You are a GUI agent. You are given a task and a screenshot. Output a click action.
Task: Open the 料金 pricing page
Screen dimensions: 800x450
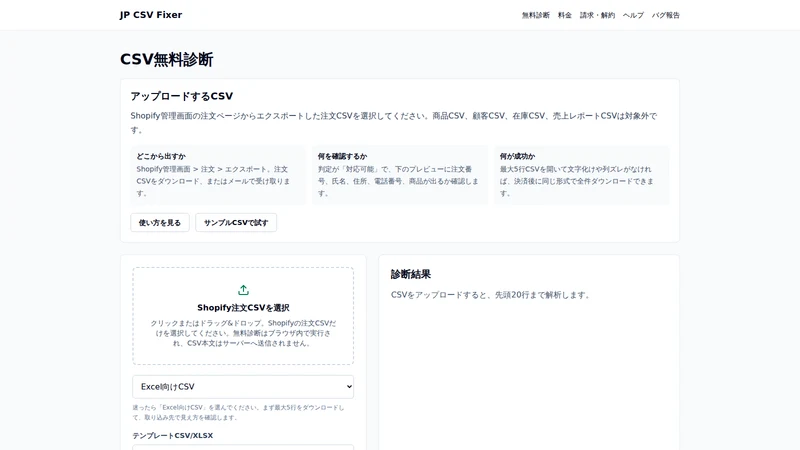(564, 15)
